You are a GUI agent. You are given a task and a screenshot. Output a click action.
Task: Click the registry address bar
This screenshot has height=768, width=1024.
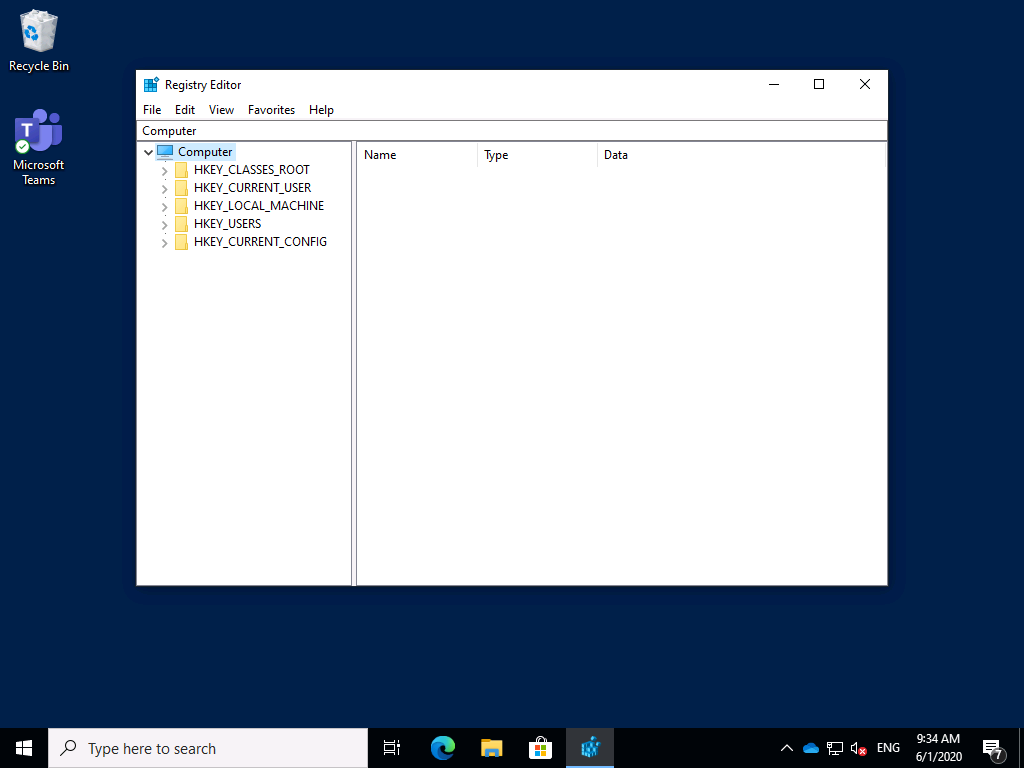(510, 131)
